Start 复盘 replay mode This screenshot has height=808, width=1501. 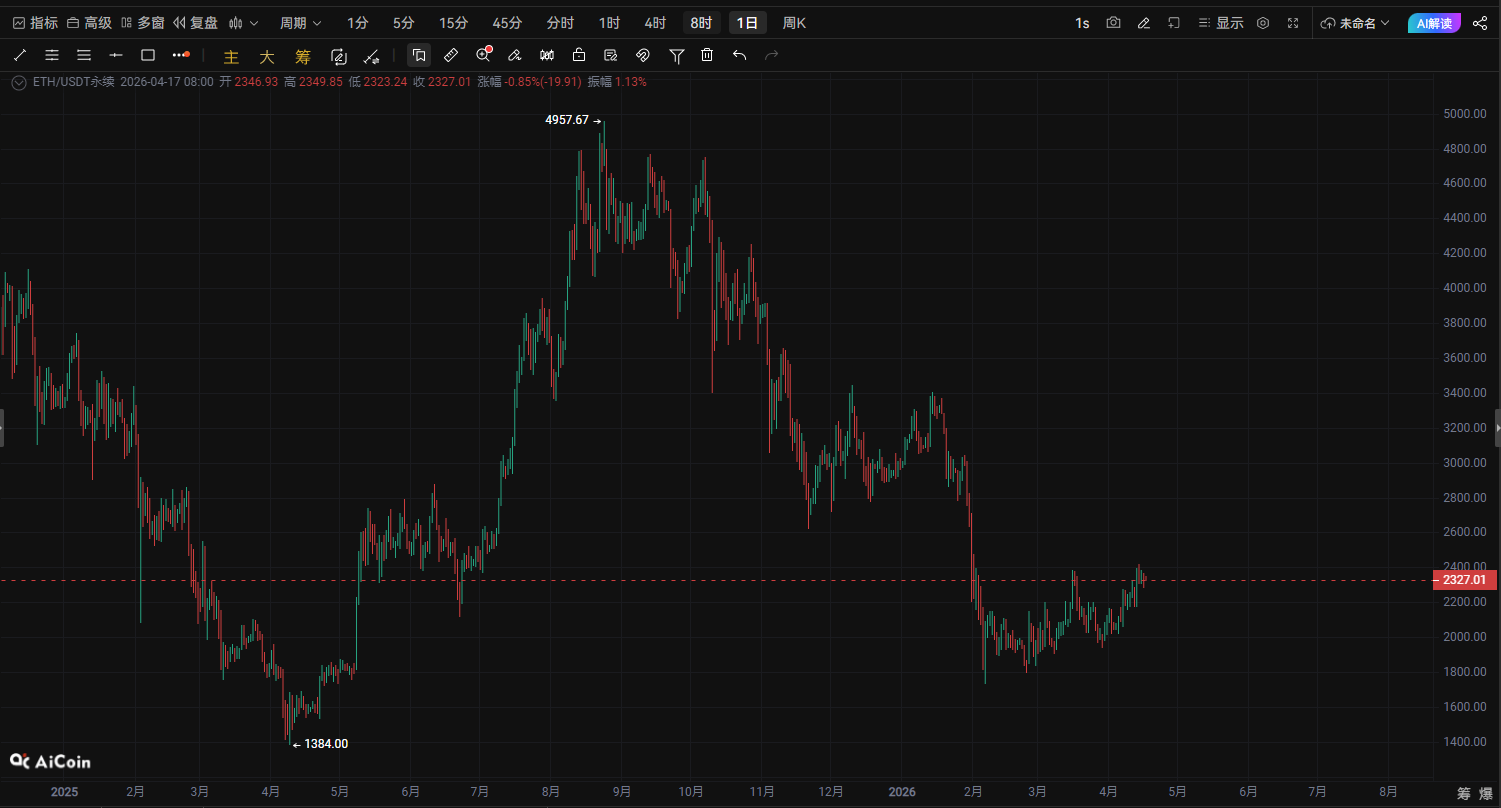(x=195, y=23)
